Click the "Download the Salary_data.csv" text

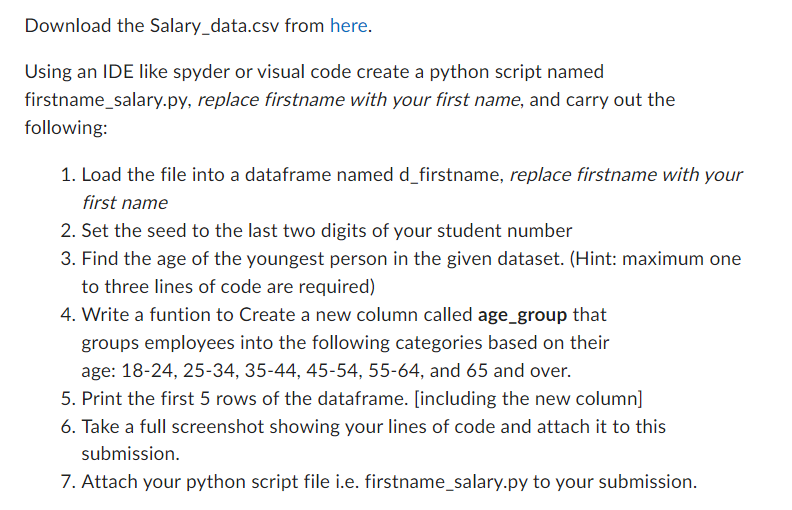[150, 26]
